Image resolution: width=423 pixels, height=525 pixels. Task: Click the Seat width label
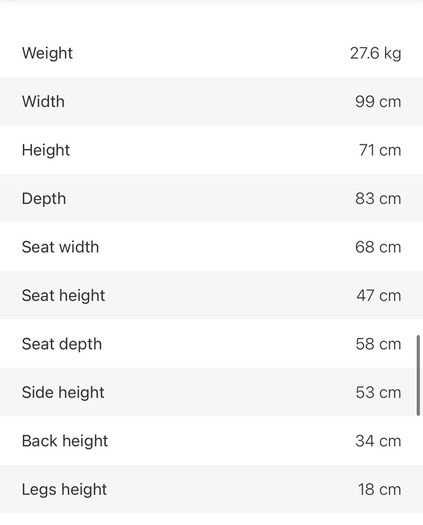[60, 247]
